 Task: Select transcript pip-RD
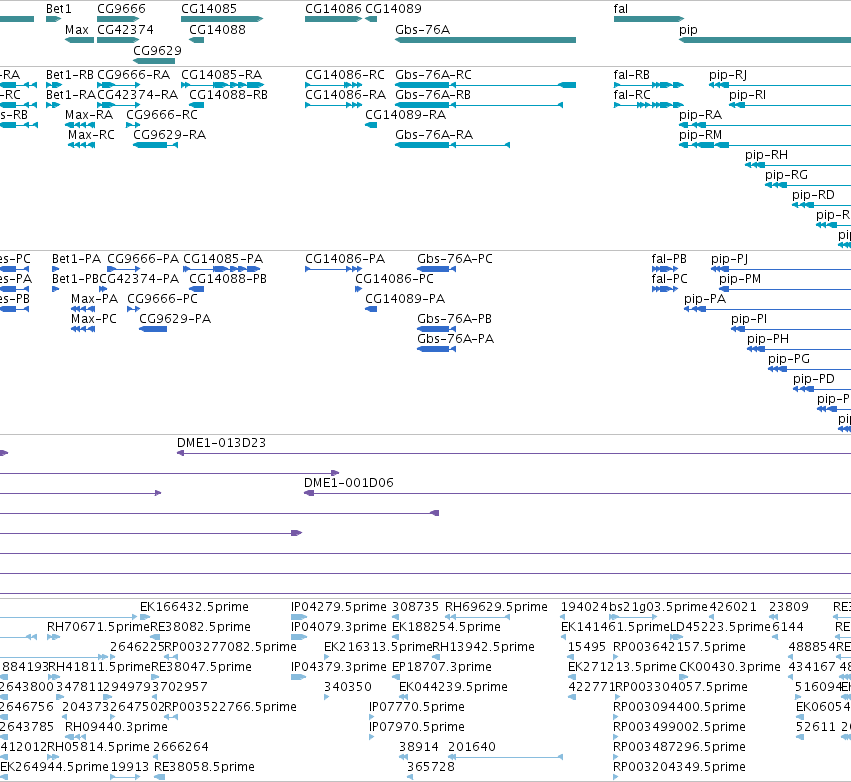coord(813,195)
